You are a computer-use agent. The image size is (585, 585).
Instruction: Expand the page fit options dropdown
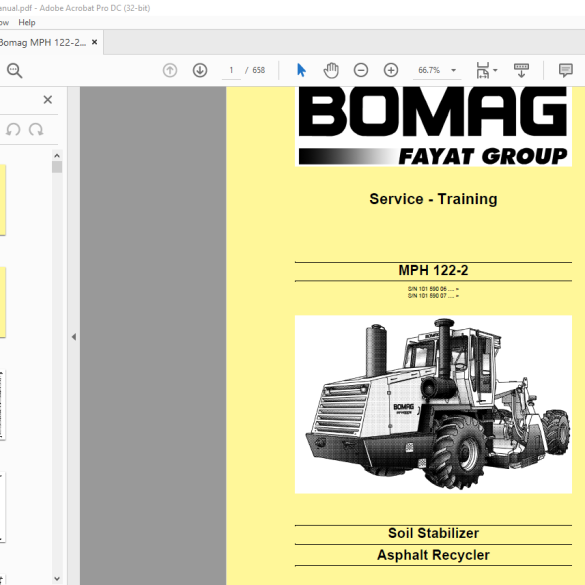point(495,70)
